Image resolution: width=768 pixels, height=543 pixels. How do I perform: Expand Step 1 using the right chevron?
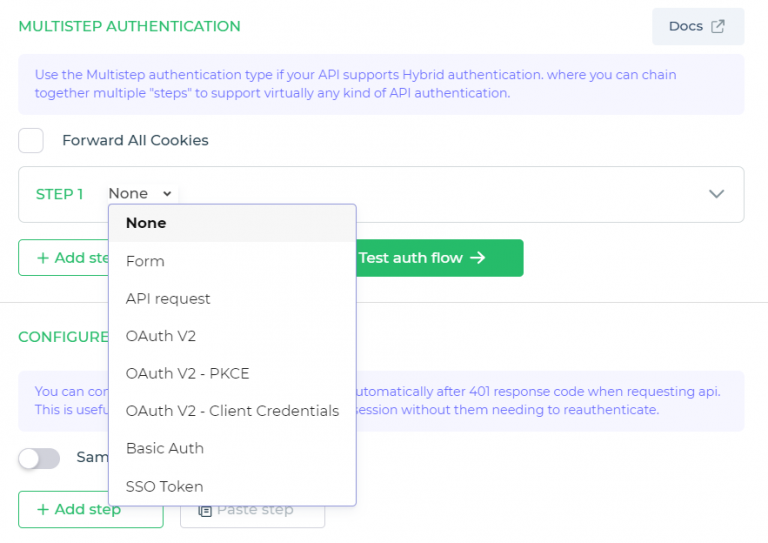coord(716,194)
